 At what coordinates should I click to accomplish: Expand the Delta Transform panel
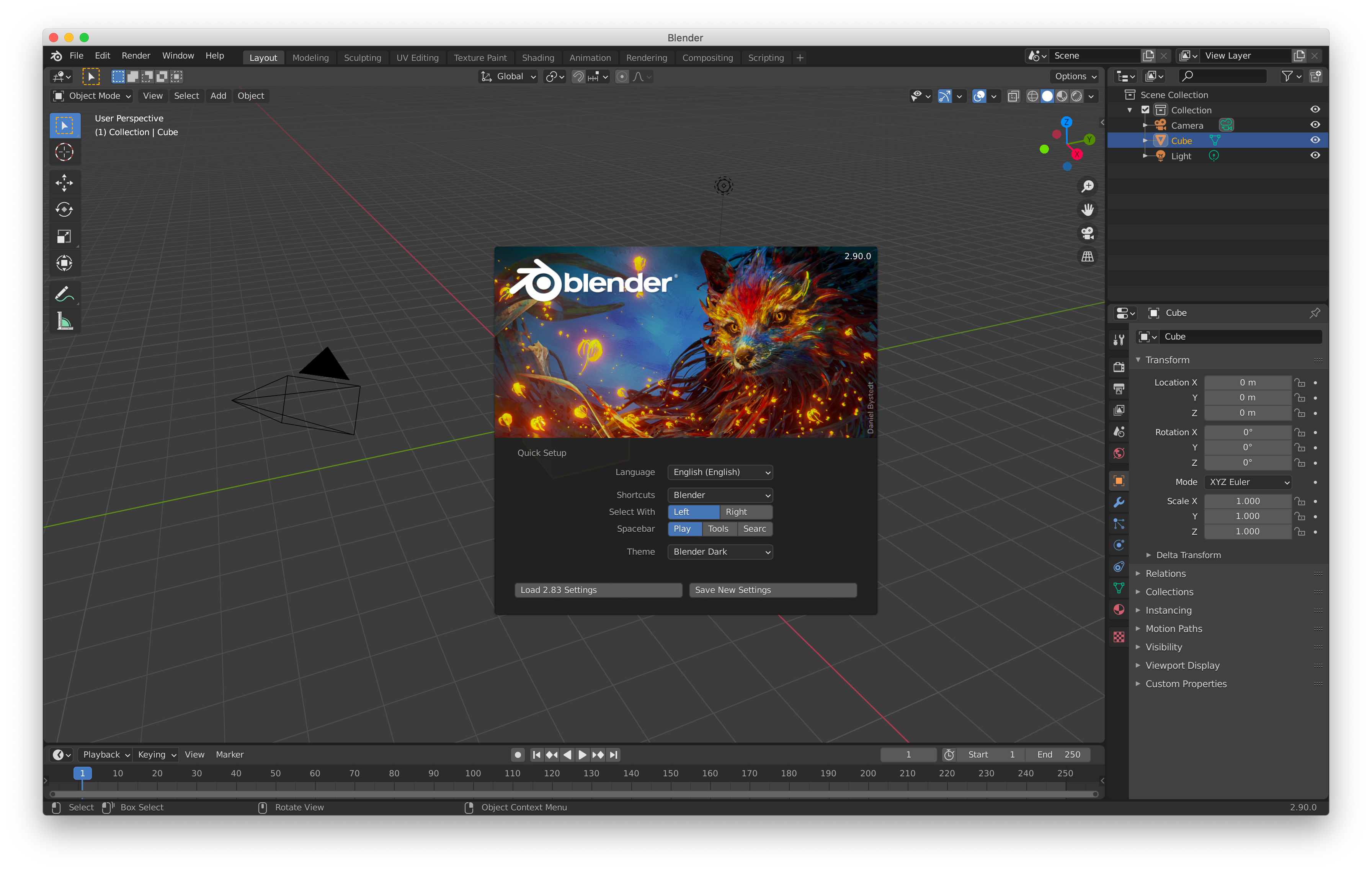coord(1188,555)
